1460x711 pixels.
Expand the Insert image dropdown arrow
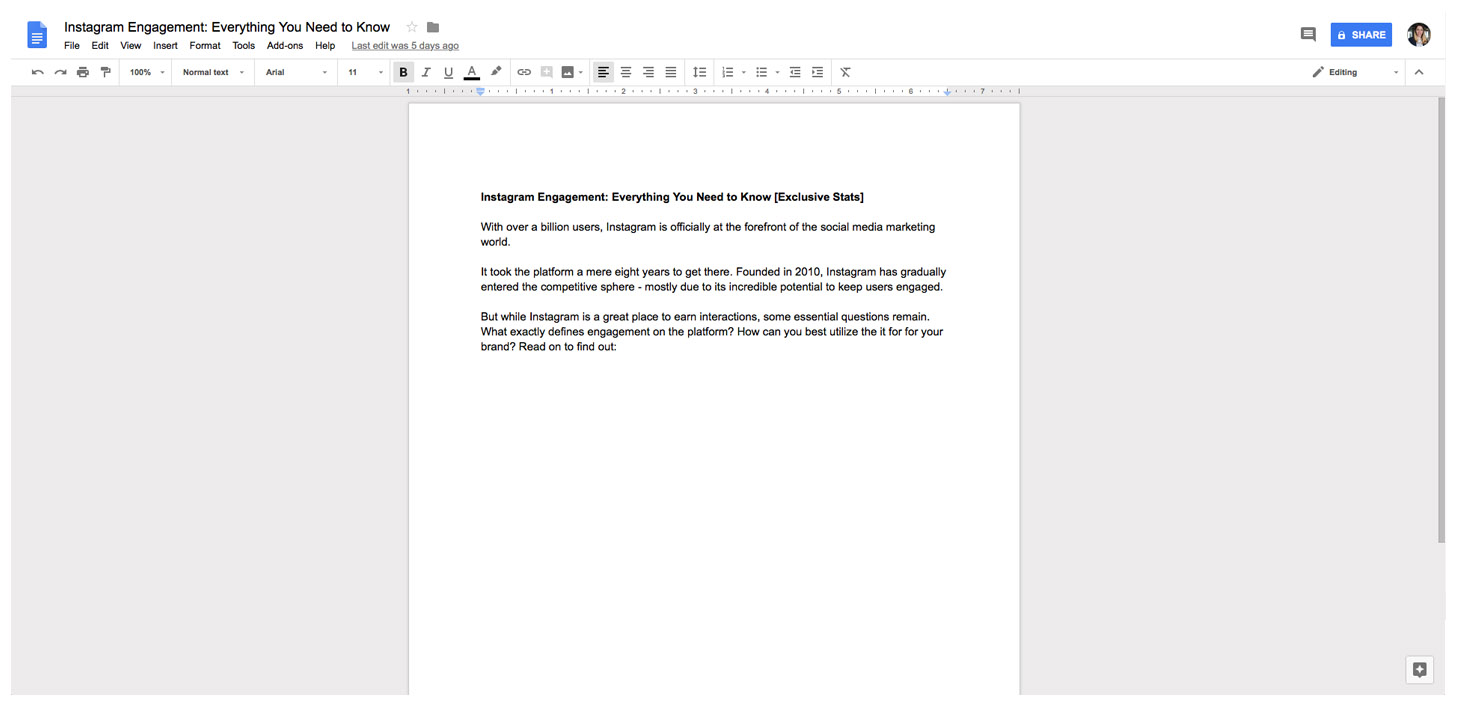coord(581,72)
